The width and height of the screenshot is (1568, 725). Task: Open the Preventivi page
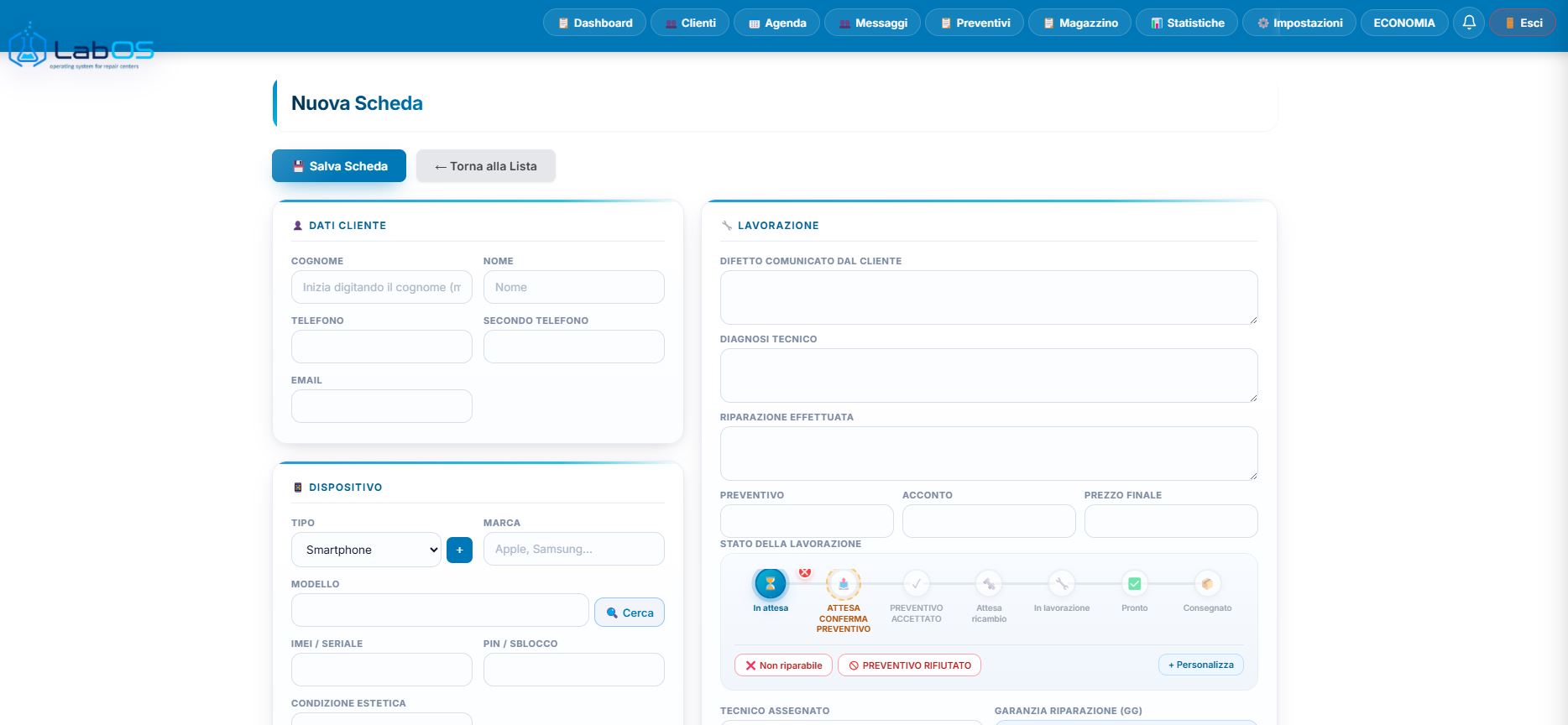tap(975, 23)
